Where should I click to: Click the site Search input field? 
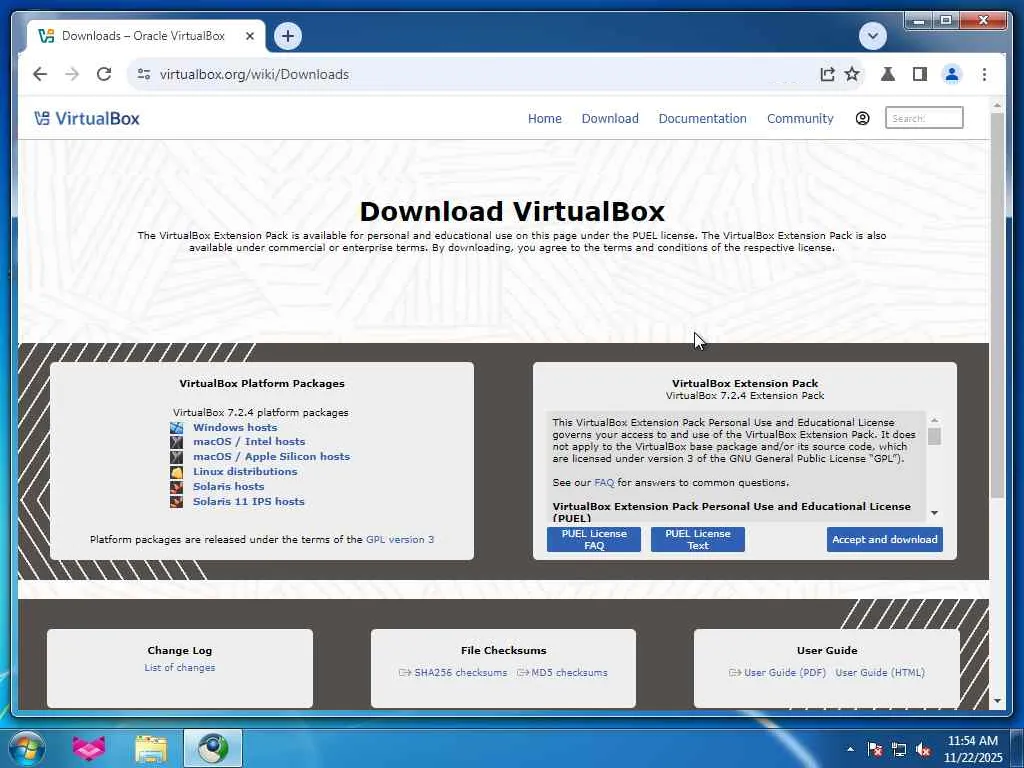click(x=924, y=118)
